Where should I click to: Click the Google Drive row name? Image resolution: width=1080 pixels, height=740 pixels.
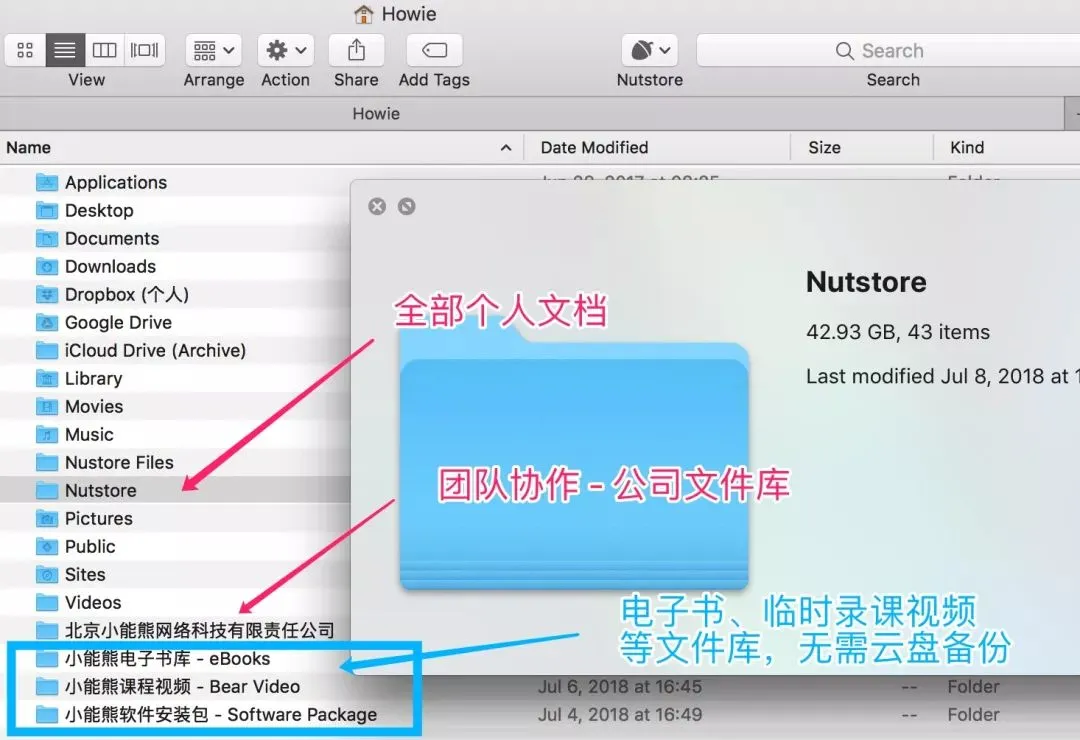coord(118,322)
